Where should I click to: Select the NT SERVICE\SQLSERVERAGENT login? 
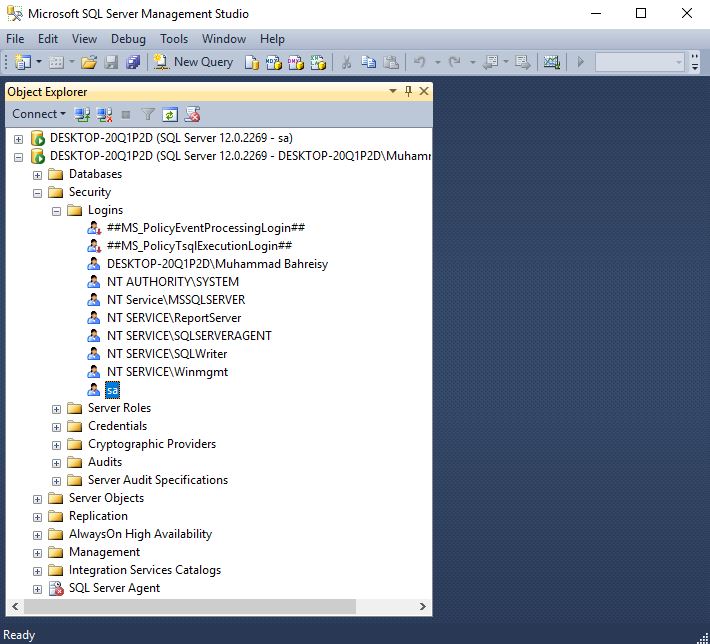point(189,336)
